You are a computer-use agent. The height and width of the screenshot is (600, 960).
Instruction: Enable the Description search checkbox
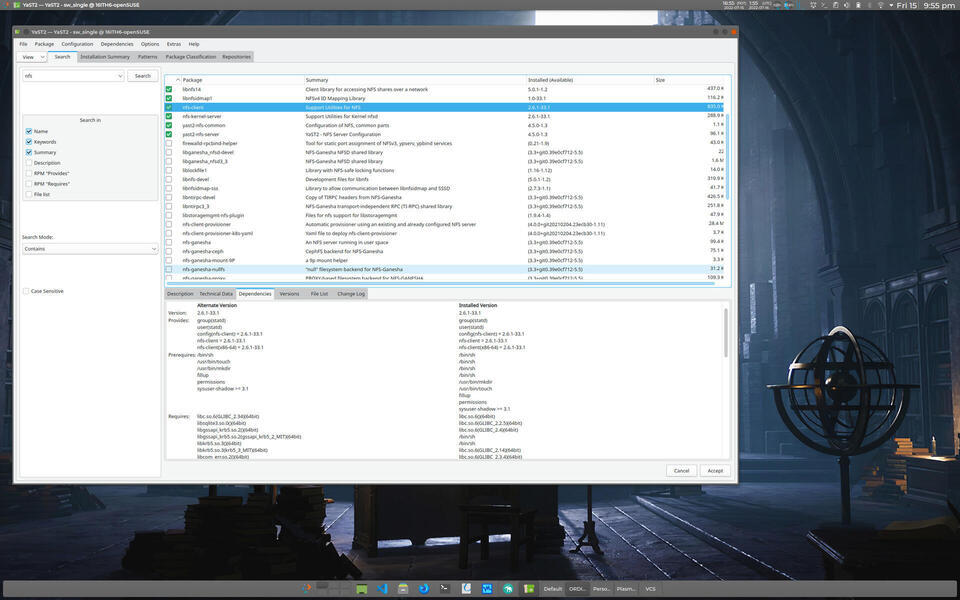point(29,163)
